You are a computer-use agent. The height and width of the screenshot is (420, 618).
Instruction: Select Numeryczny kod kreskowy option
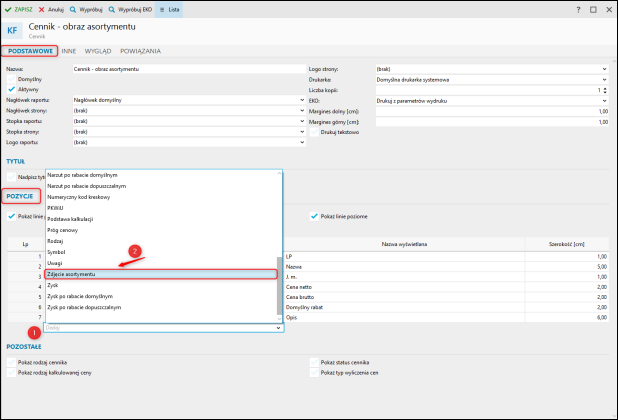[x=161, y=197]
